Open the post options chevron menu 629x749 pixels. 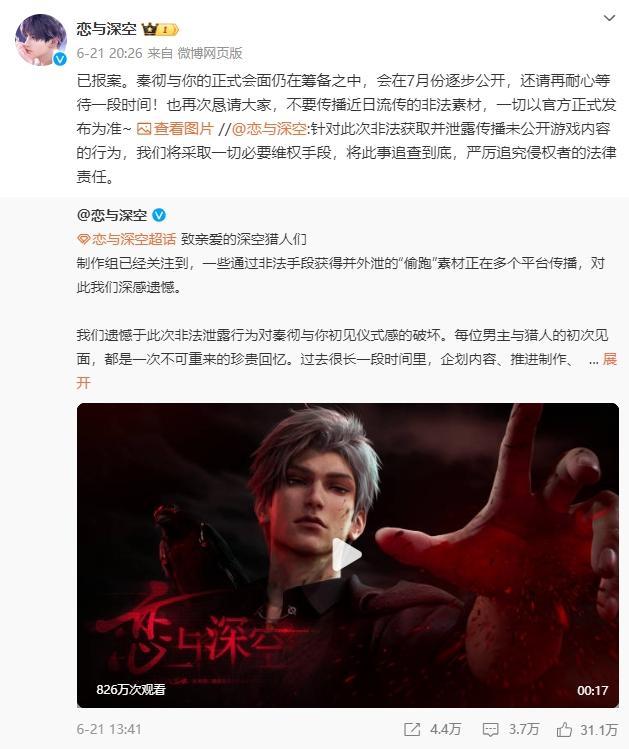(609, 18)
